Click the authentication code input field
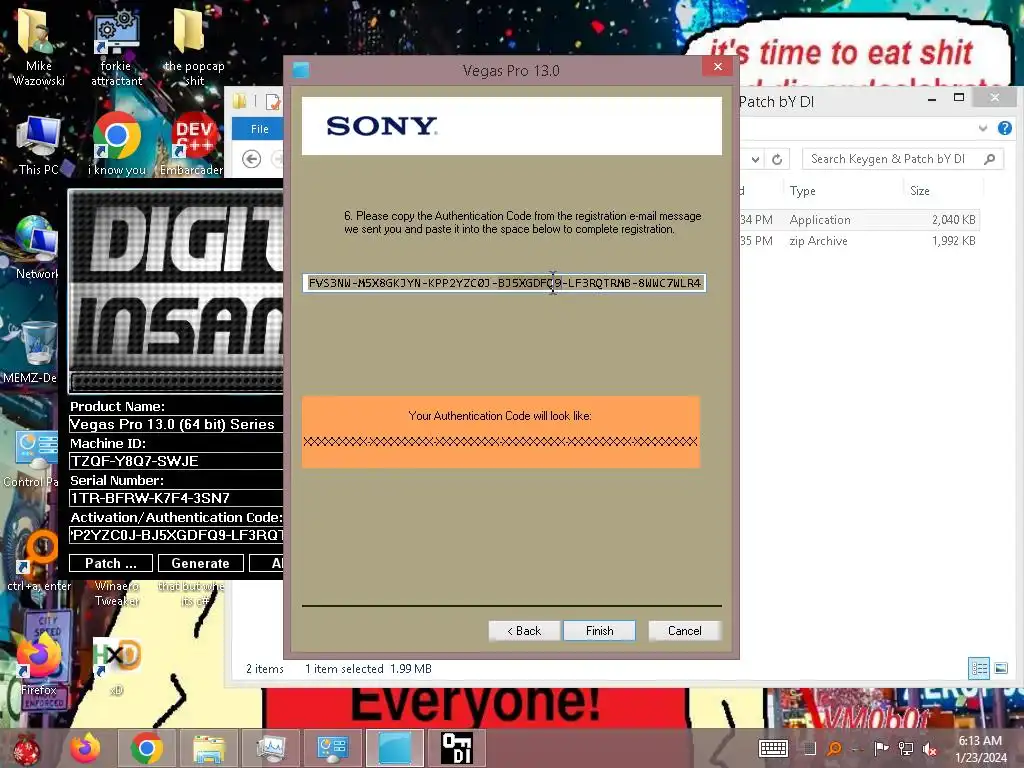 point(504,283)
